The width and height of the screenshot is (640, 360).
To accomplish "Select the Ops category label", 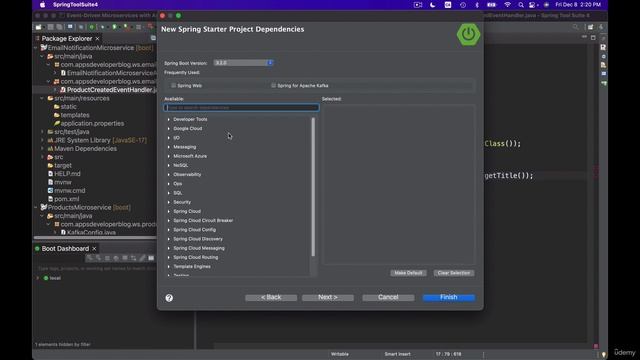I will coord(178,184).
